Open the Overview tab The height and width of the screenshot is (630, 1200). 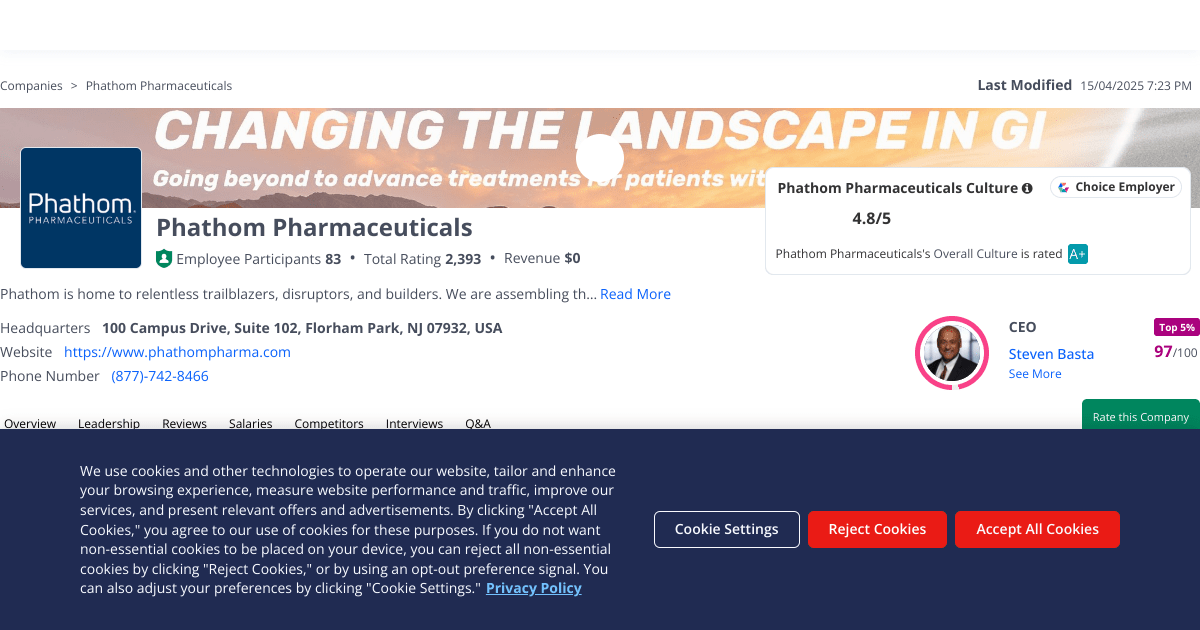coord(30,423)
